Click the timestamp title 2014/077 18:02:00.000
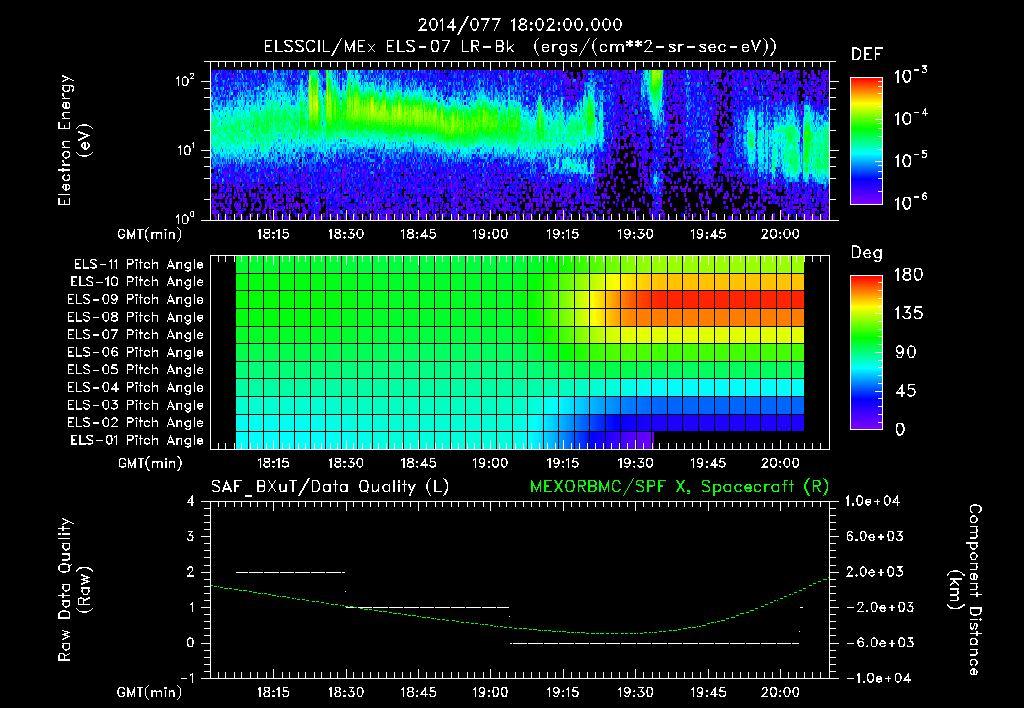1024x708 pixels. (x=520, y=25)
